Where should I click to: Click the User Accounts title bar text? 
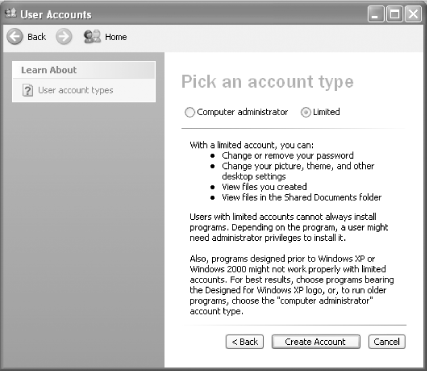56,14
